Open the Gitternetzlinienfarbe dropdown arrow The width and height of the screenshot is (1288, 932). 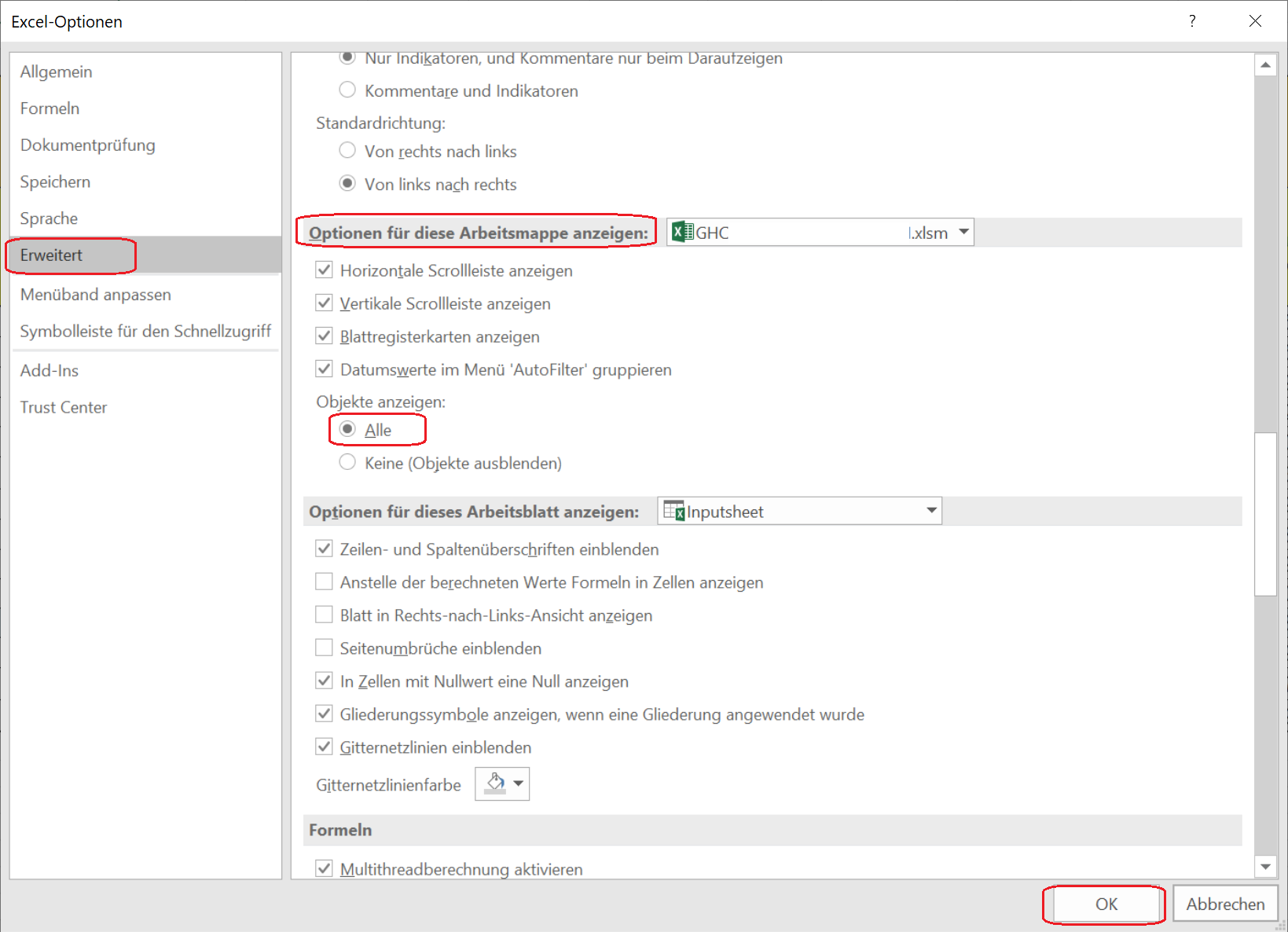point(519,783)
